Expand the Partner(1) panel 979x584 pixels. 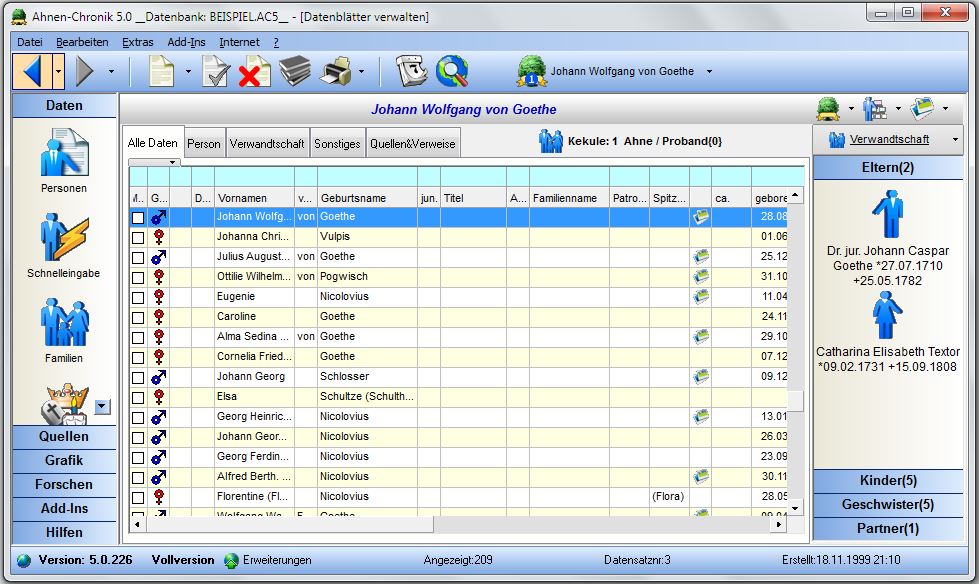tap(888, 528)
